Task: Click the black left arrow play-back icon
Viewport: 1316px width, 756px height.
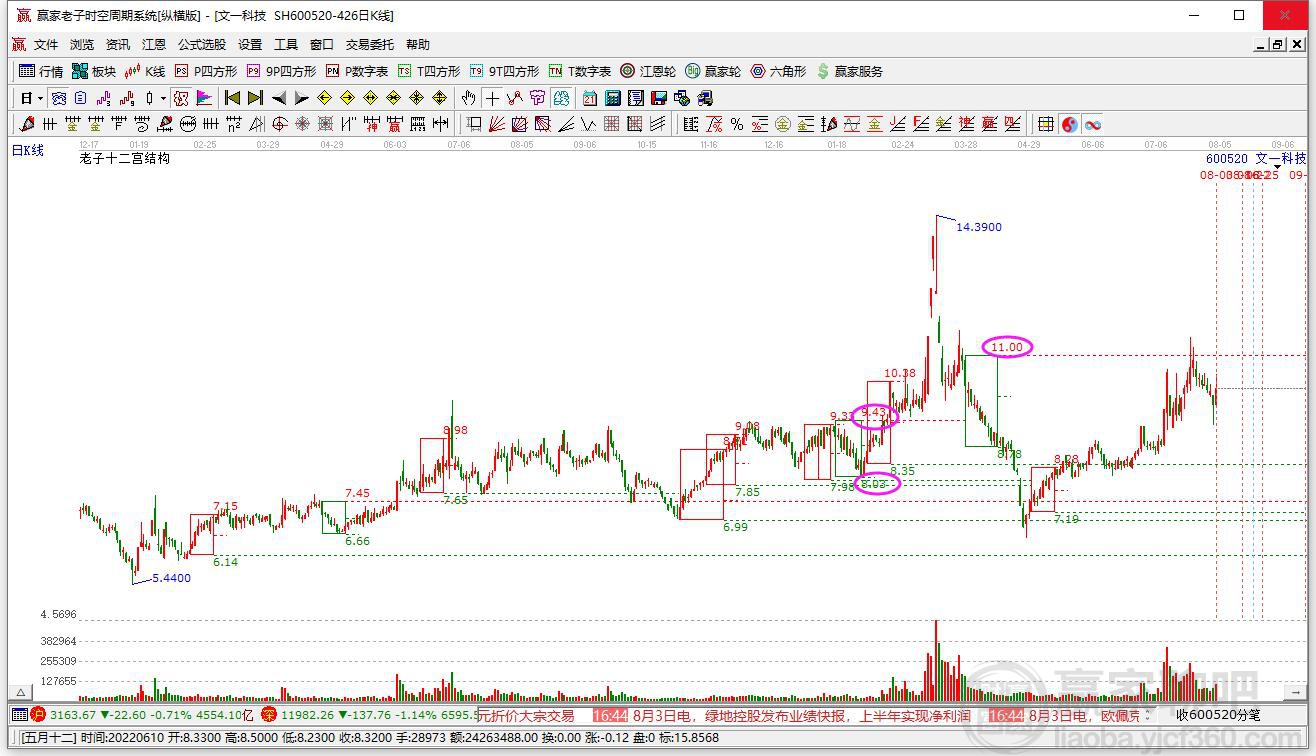Action: (x=279, y=98)
